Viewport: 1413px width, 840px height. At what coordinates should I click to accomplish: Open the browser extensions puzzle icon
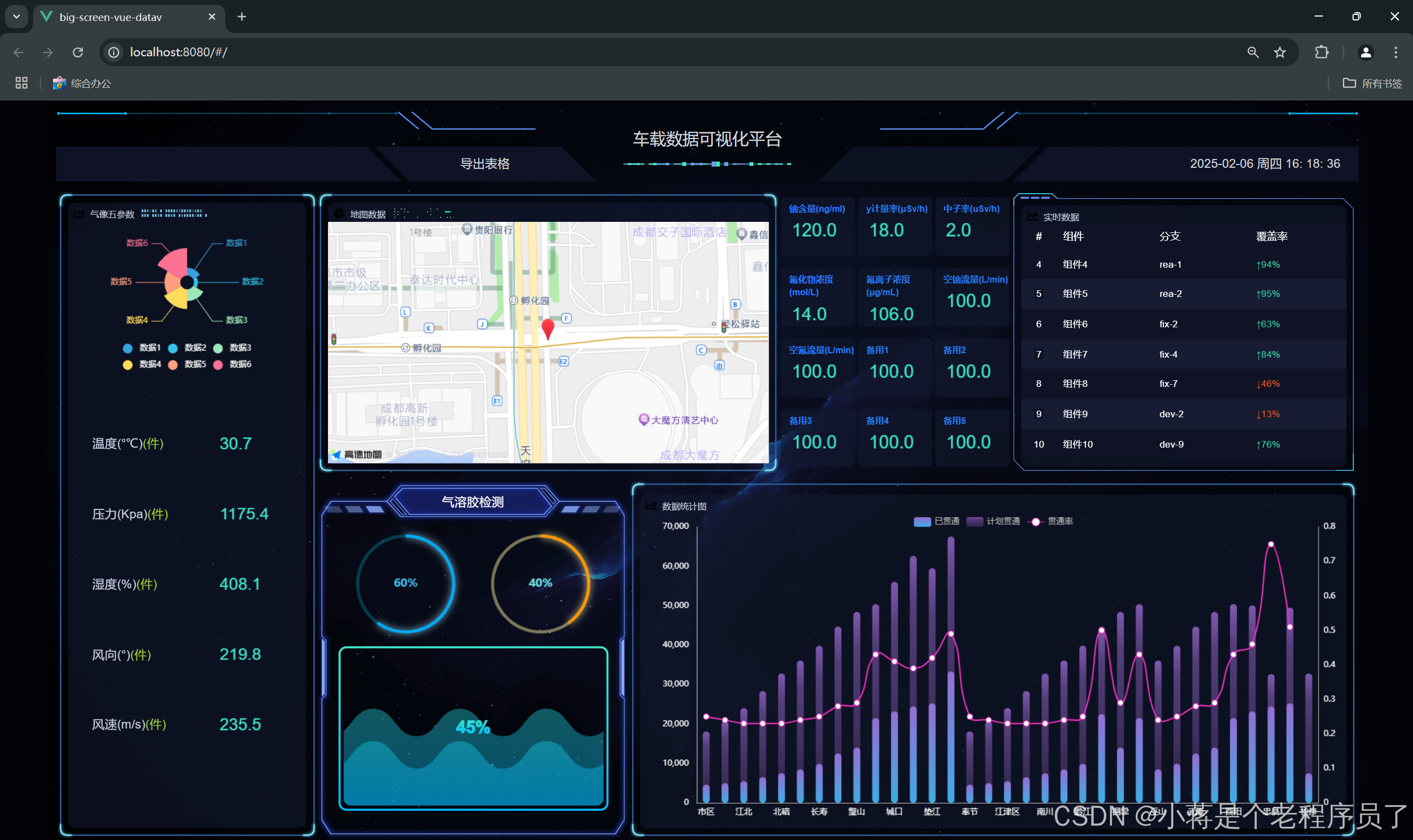click(x=1321, y=52)
